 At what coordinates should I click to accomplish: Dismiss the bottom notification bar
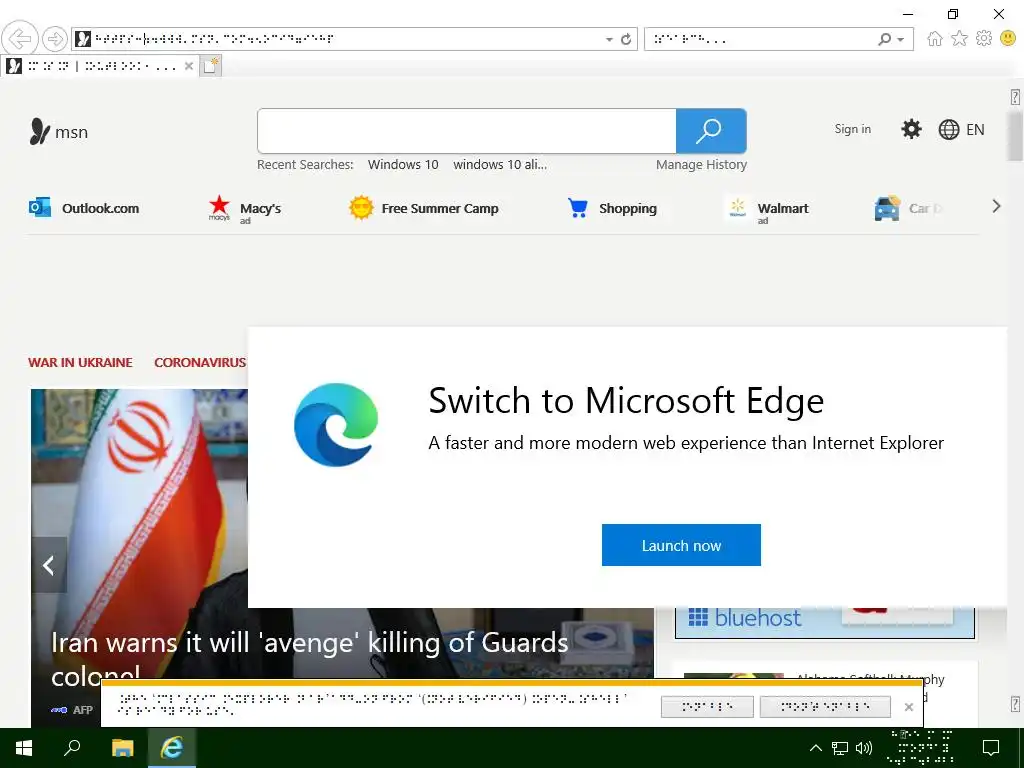908,707
